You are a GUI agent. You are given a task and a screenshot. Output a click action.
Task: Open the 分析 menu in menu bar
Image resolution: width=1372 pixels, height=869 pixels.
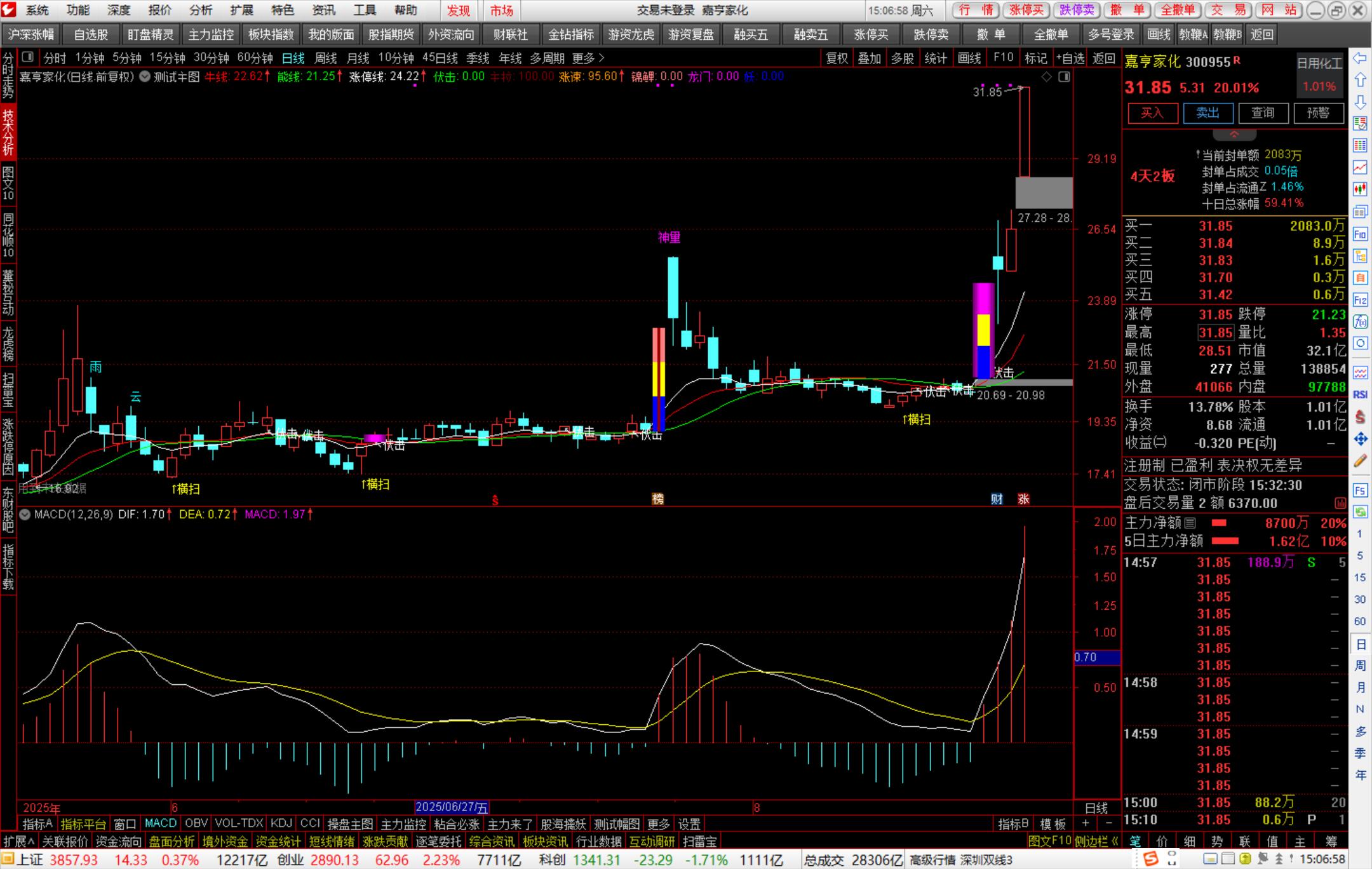pos(201,10)
